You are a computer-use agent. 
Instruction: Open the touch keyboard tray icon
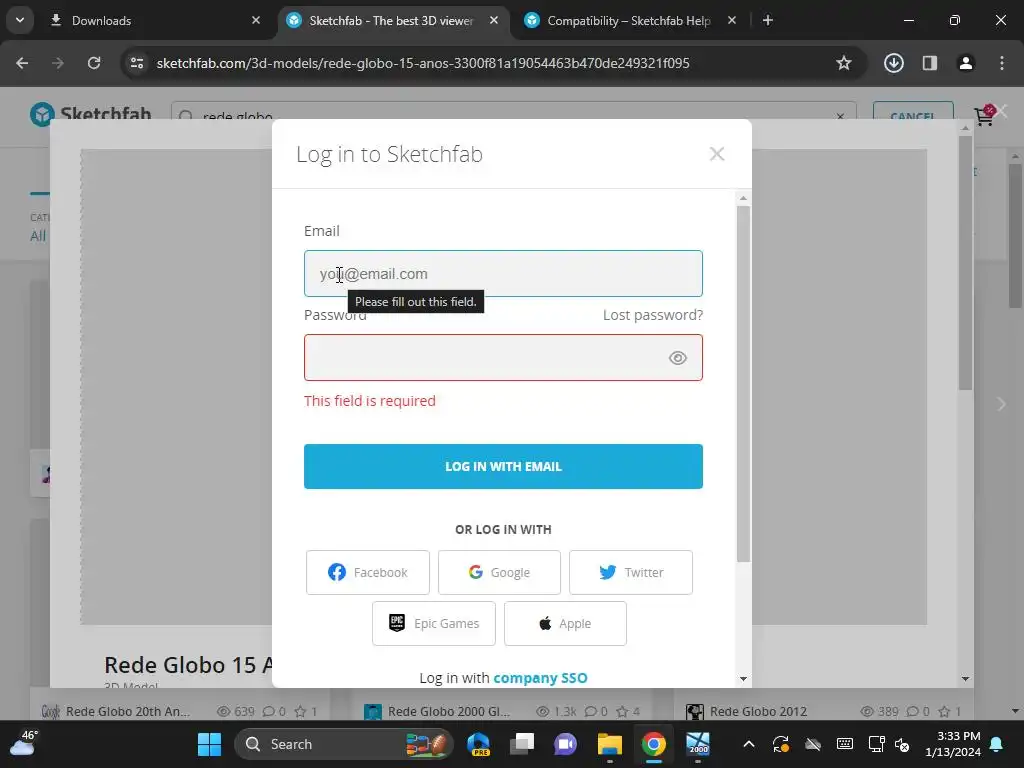[844, 744]
